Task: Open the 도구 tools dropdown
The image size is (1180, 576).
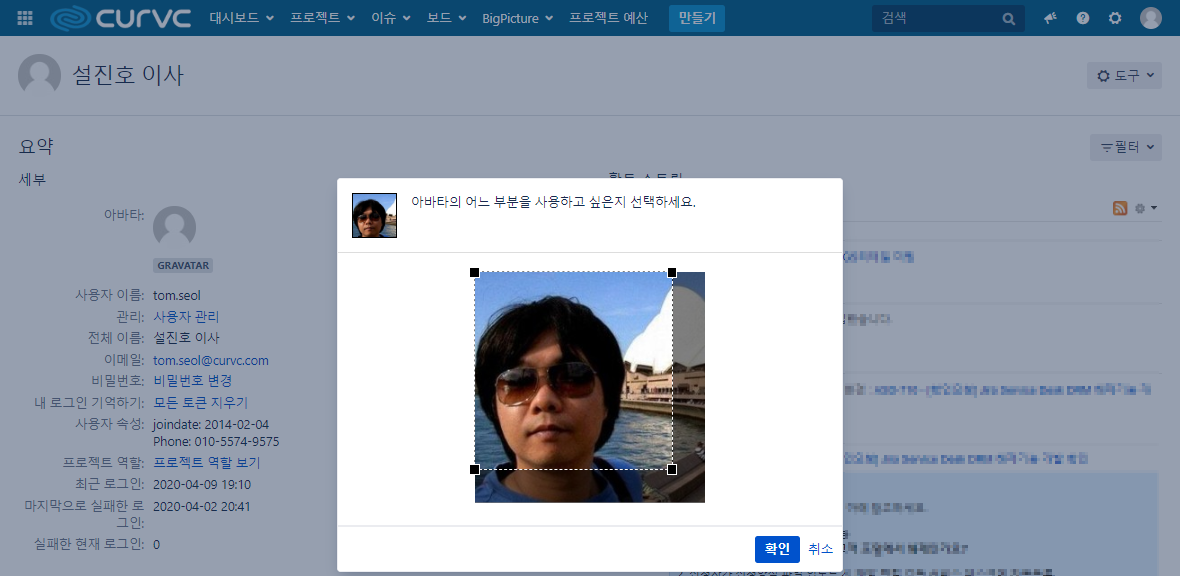Action: click(x=1124, y=75)
